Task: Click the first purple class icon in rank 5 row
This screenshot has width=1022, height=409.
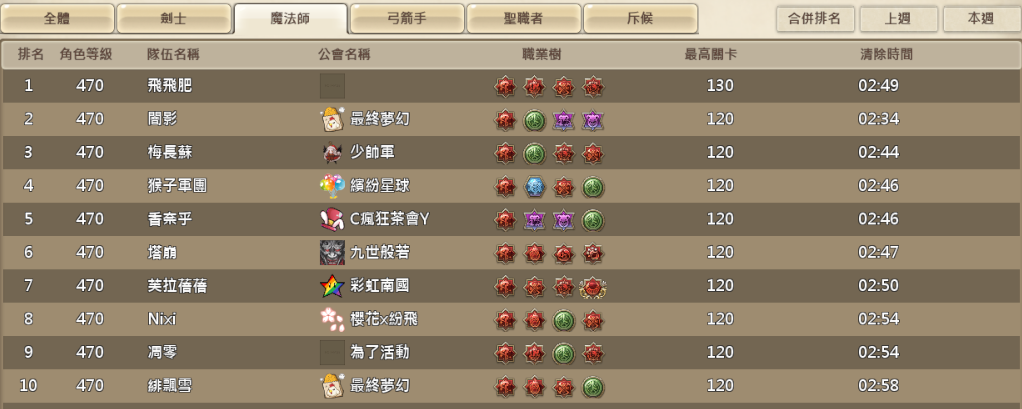Action: pos(534,219)
